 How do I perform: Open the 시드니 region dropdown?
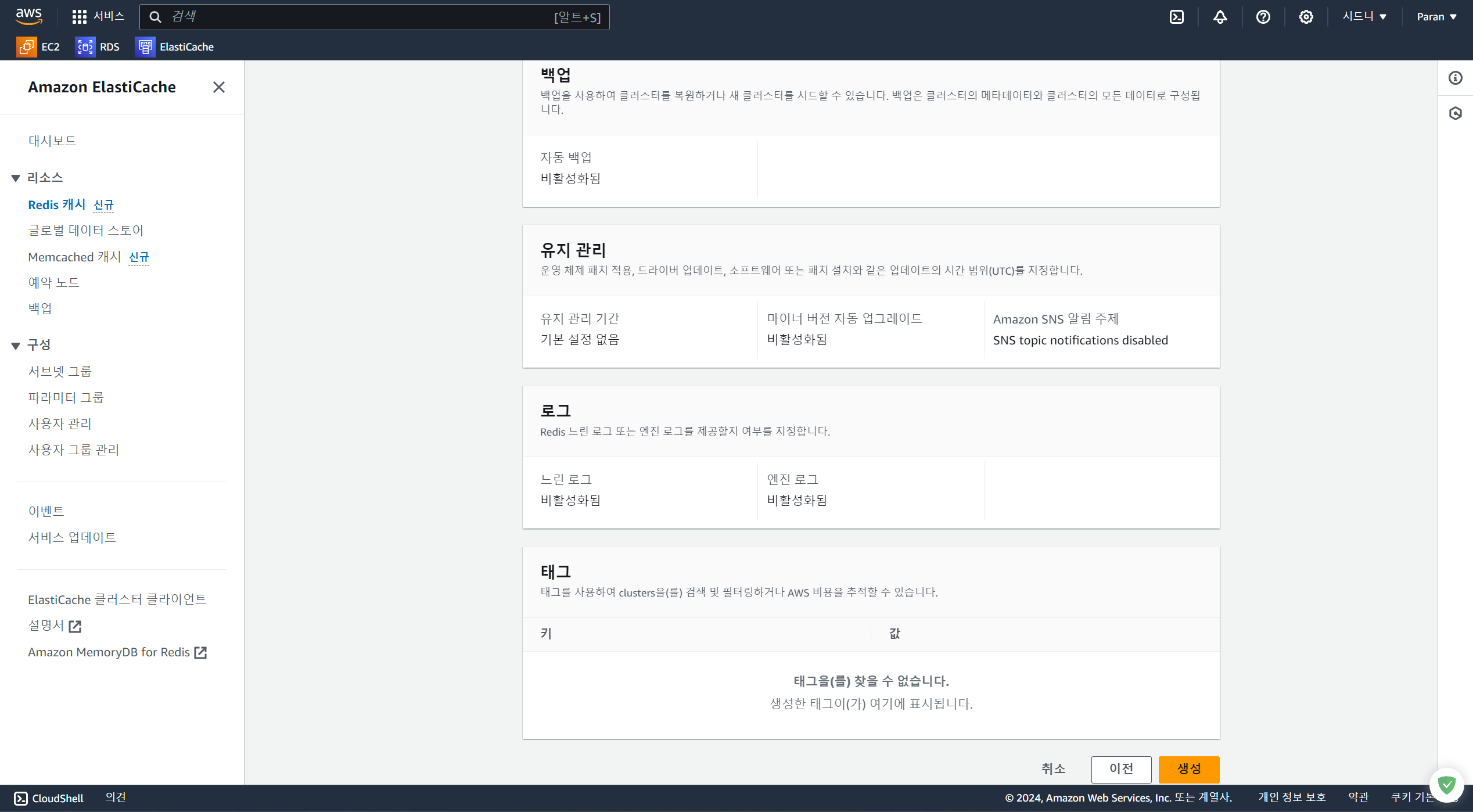[1364, 16]
